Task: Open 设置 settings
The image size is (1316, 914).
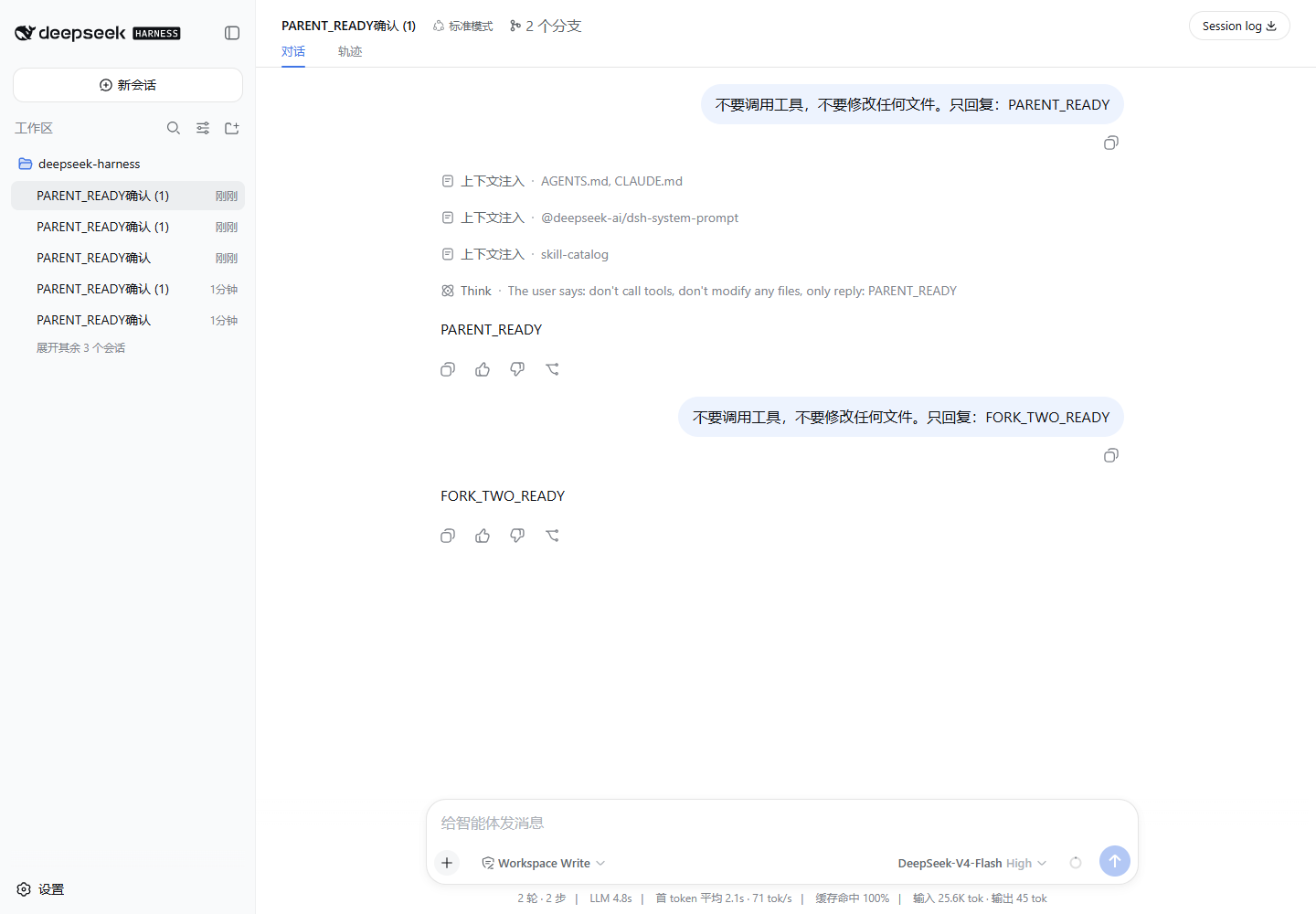Action: pos(40,889)
